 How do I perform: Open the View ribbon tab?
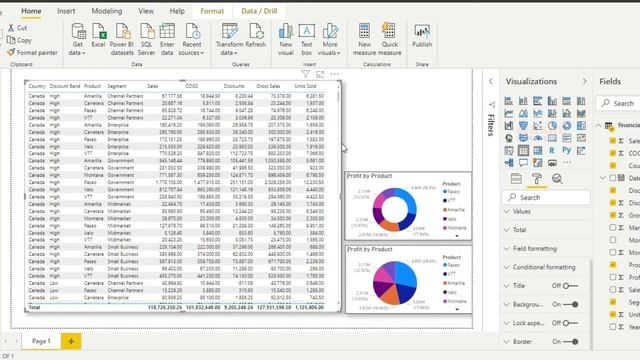click(146, 11)
